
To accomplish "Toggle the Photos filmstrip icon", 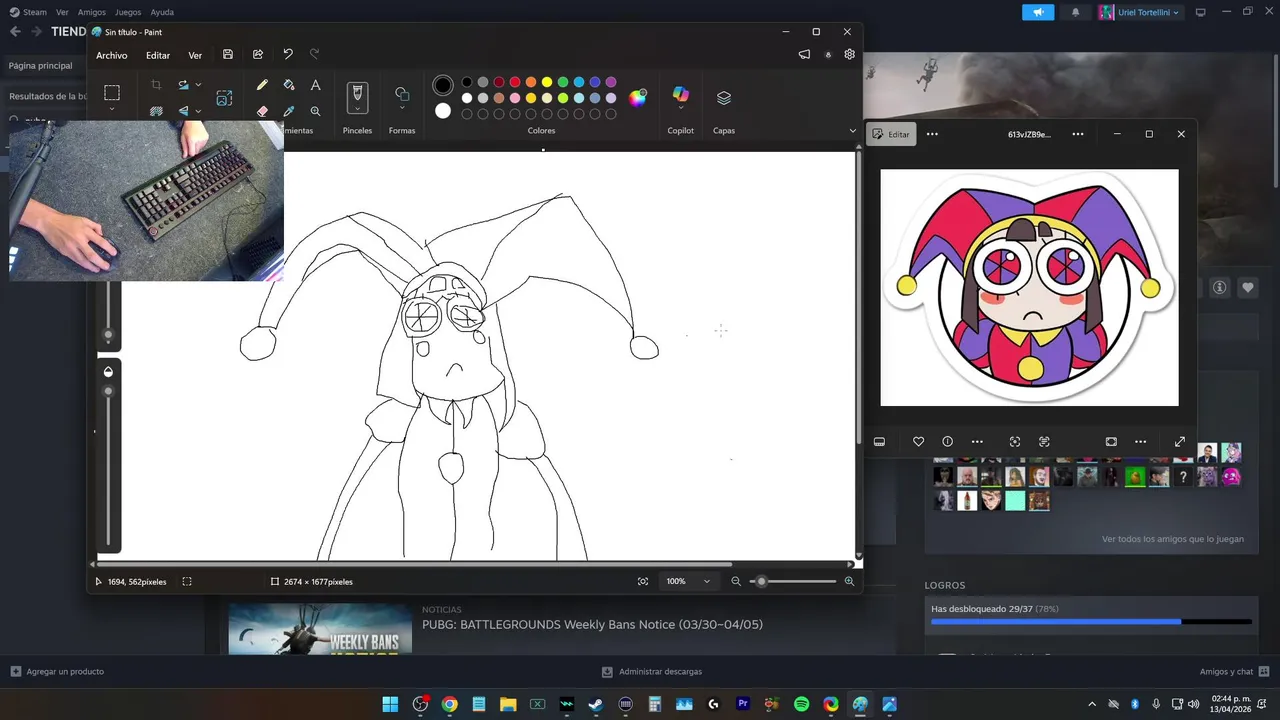I will point(879,441).
